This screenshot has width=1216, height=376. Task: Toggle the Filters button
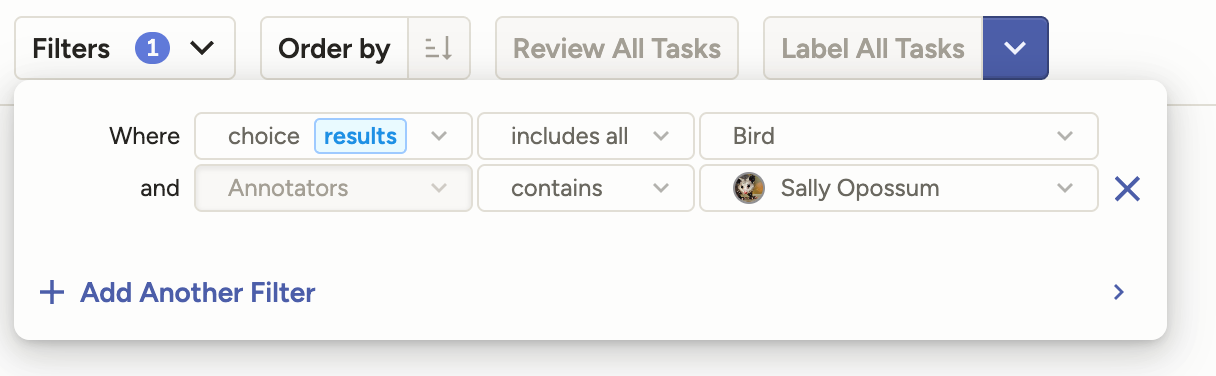coord(125,48)
